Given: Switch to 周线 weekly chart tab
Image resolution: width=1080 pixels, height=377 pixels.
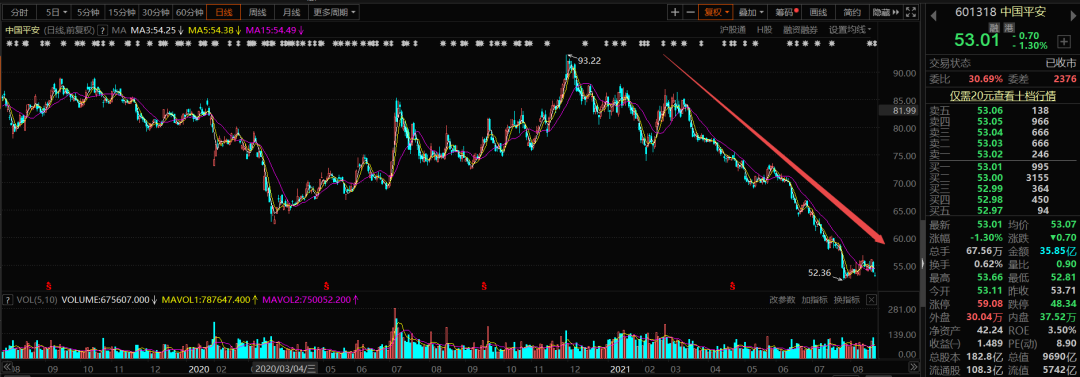Looking at the screenshot, I should pyautogui.click(x=257, y=12).
